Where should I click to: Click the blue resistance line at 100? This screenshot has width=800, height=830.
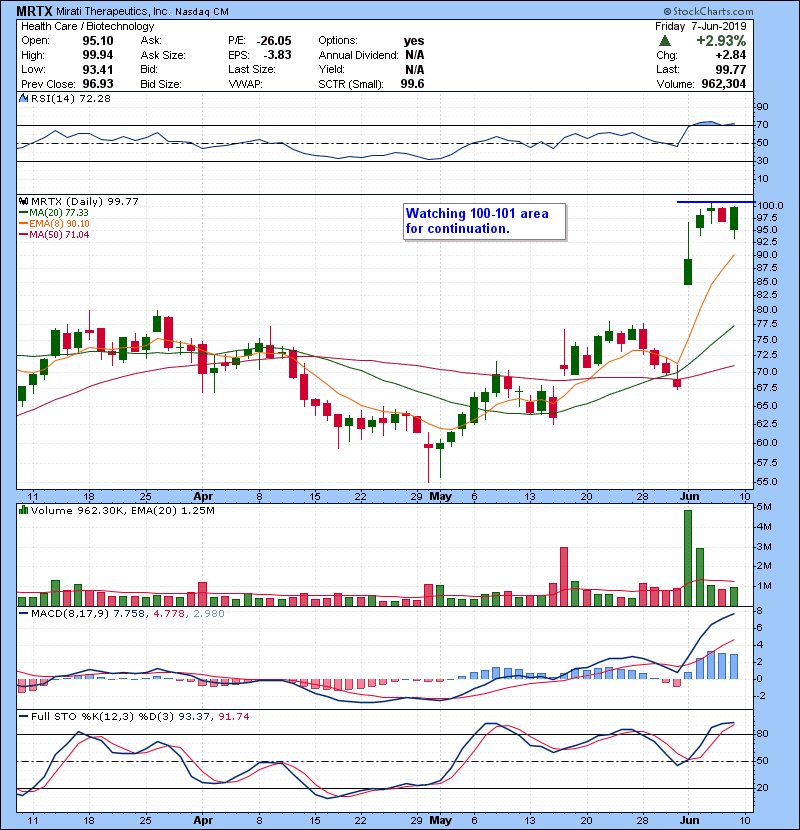click(716, 202)
